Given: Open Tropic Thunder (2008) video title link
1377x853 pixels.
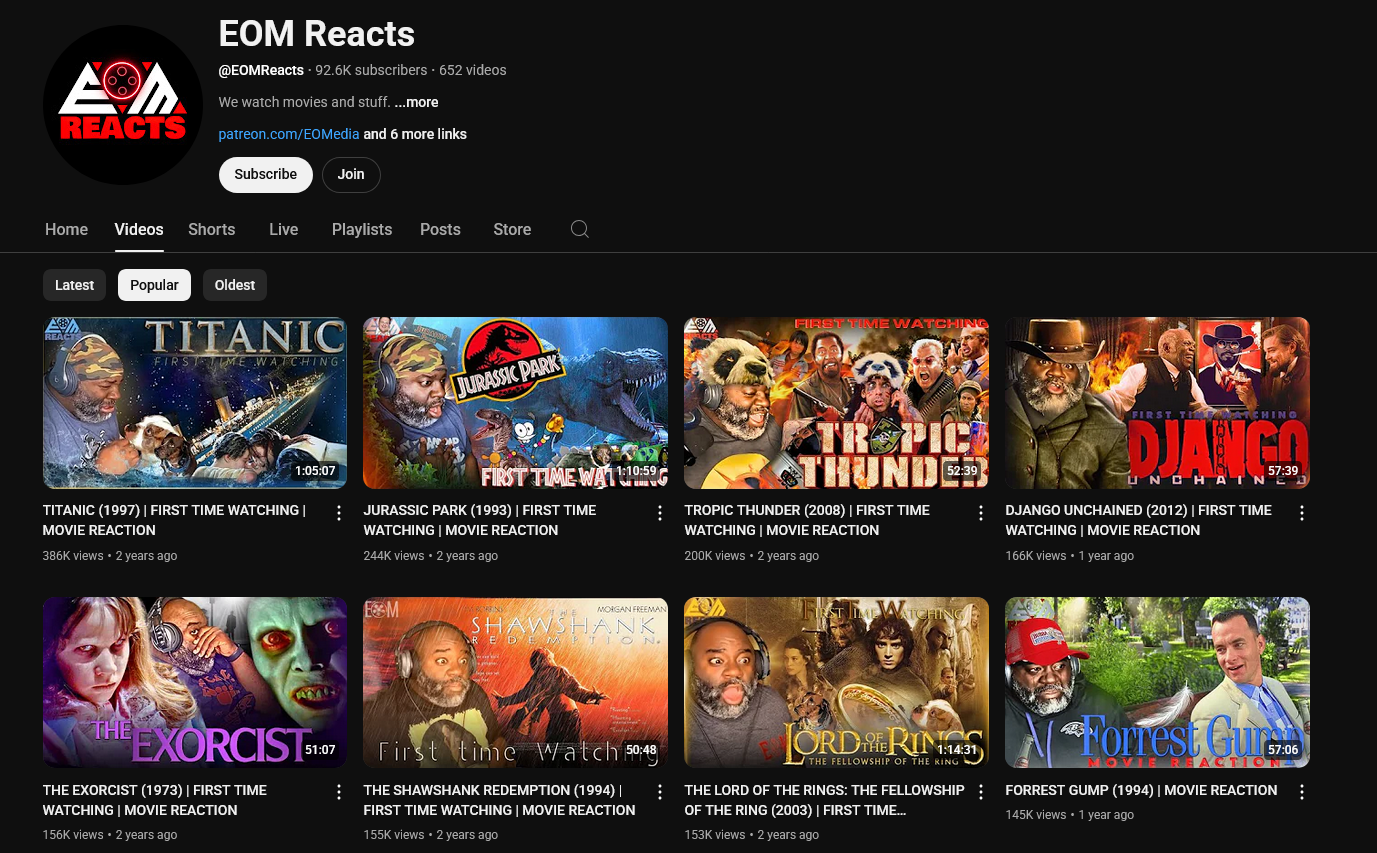Looking at the screenshot, I should [x=807, y=520].
